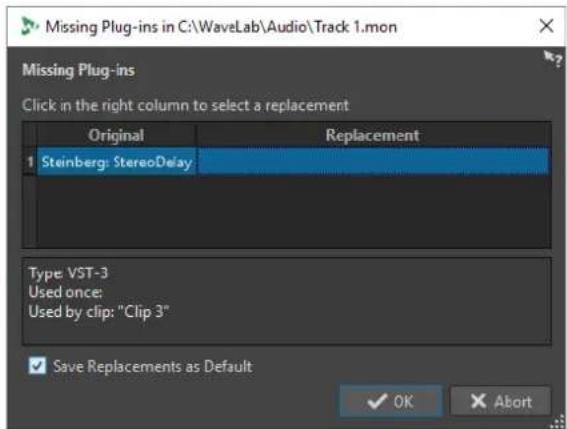Close the Missing Plug-ins dialog window

[x=546, y=26]
